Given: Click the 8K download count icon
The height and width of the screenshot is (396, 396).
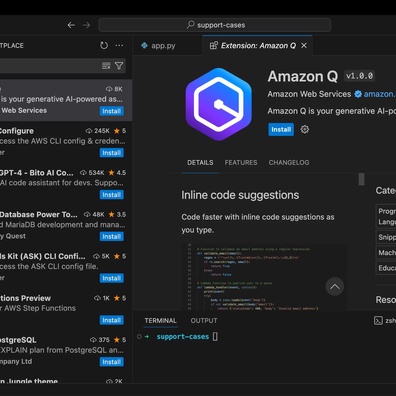Looking at the screenshot, I should (x=109, y=89).
